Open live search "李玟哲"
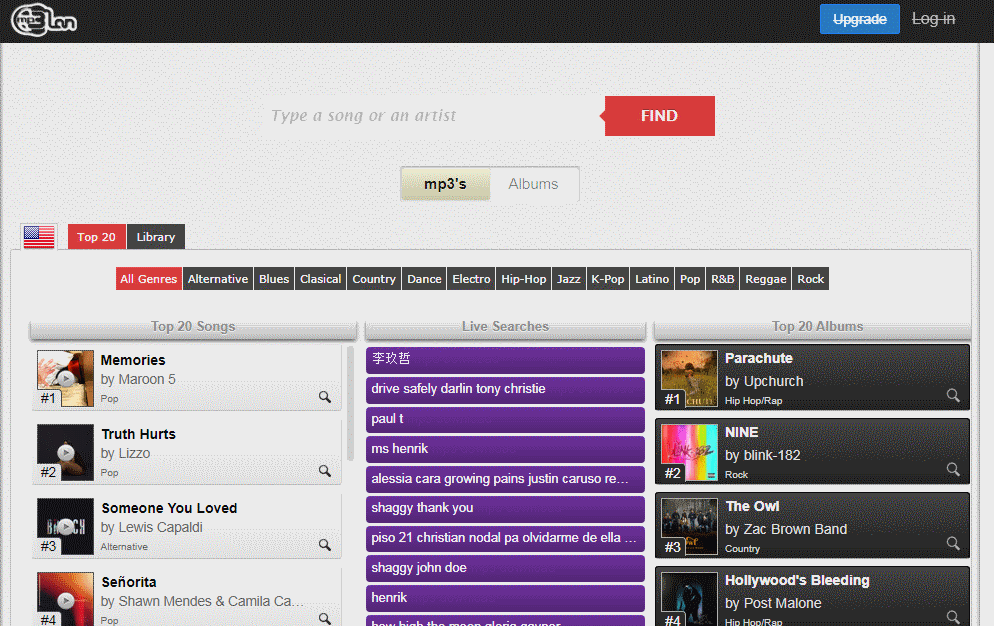Viewport: 994px width, 626px height. tap(505, 360)
